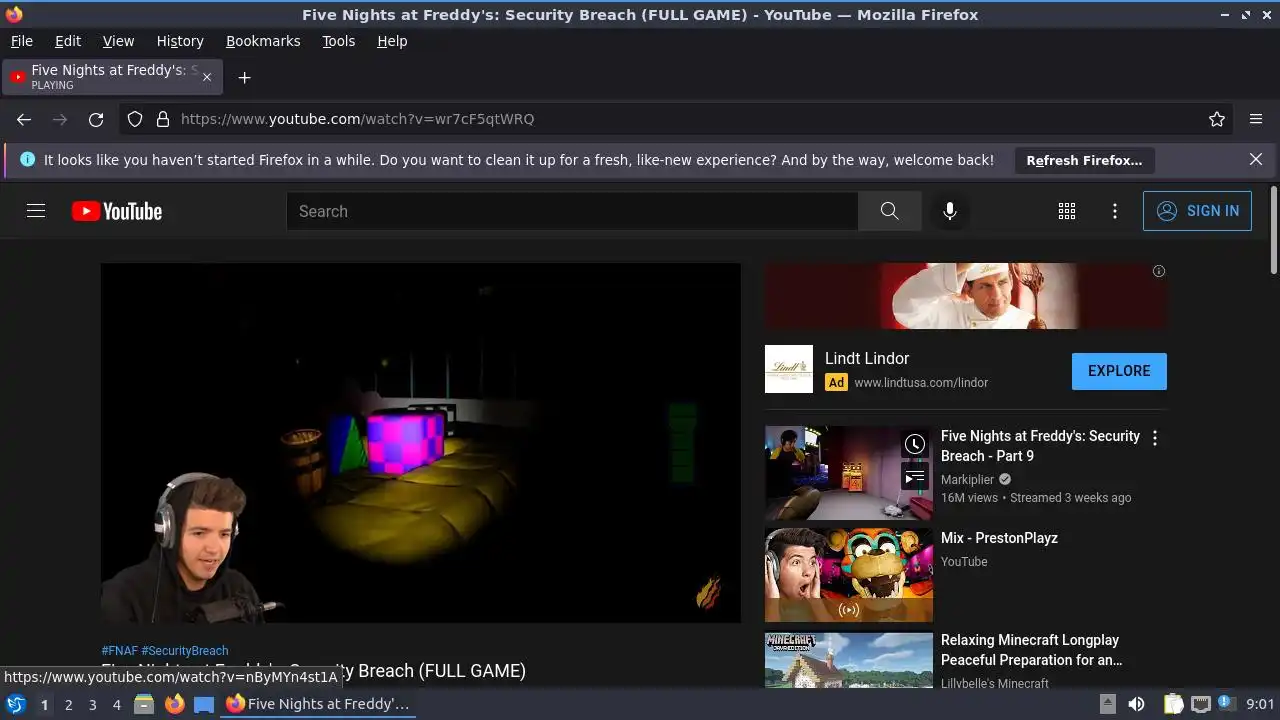1280x720 pixels.
Task: Open the History menu
Action: pos(180,41)
